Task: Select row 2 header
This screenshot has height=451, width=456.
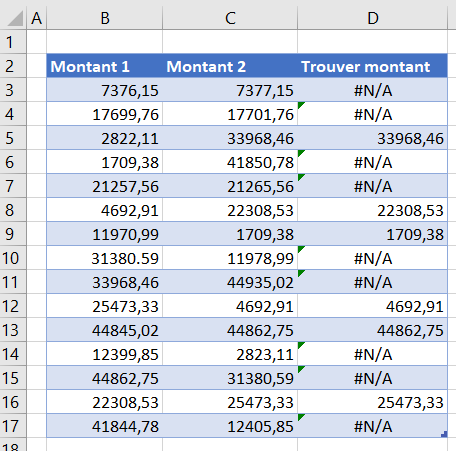Action: point(13,66)
